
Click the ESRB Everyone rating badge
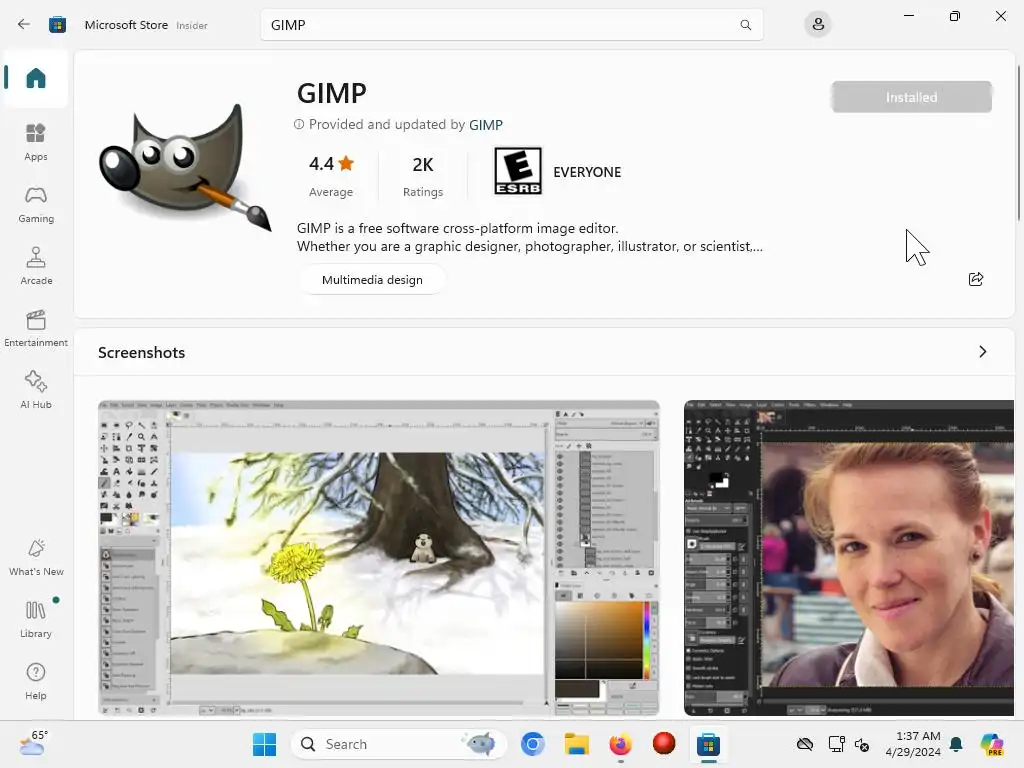pos(518,171)
